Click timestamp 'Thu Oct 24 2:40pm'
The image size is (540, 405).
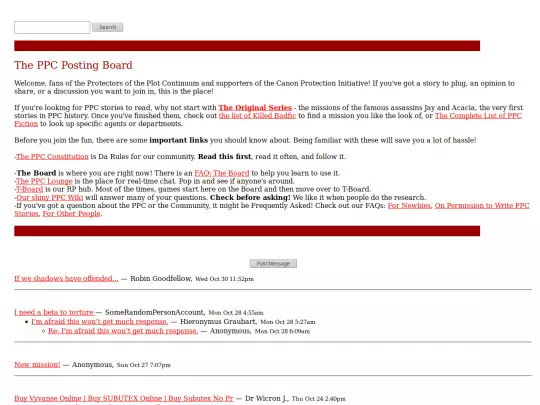point(319,399)
